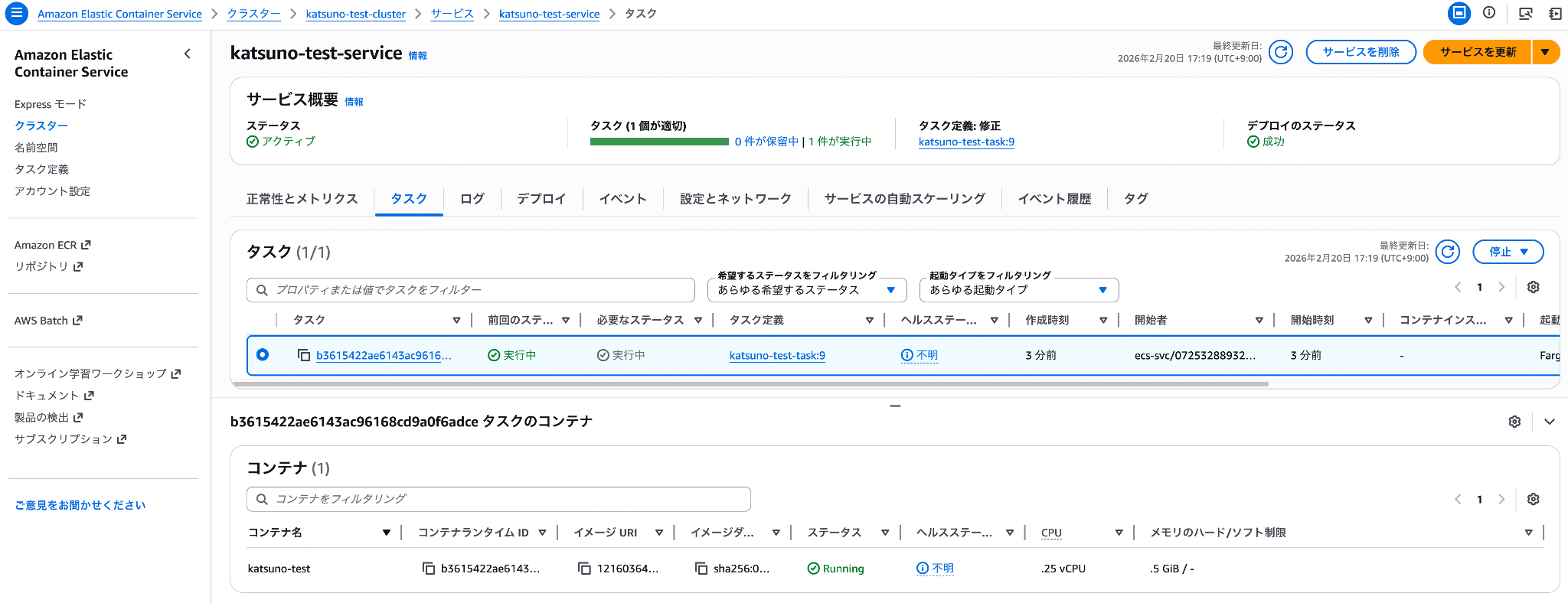Viewport: 1568px width, 603px height.
Task: Collapse the ECS side navigation panel
Action: point(188,54)
